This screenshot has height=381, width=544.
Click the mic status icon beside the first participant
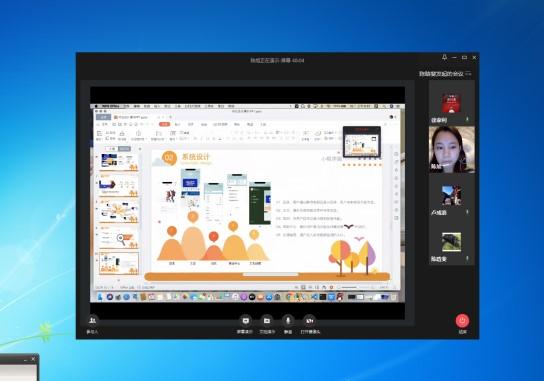click(x=467, y=119)
